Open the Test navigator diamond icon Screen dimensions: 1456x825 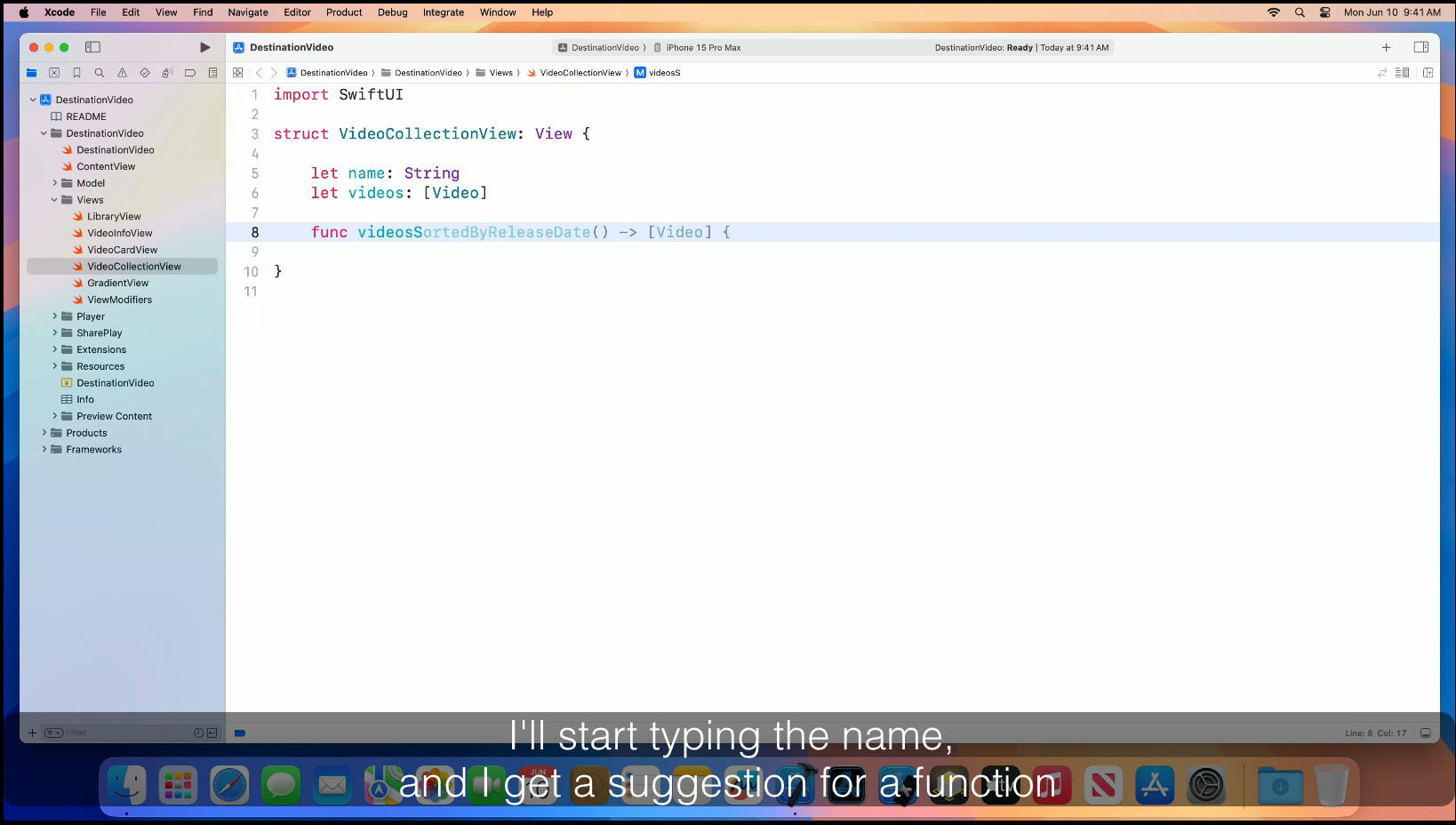click(145, 73)
